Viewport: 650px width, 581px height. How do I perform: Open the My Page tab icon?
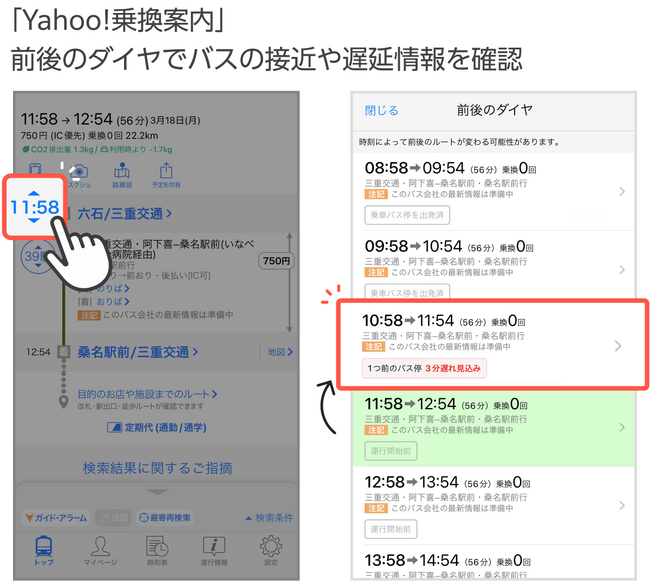pos(100,550)
